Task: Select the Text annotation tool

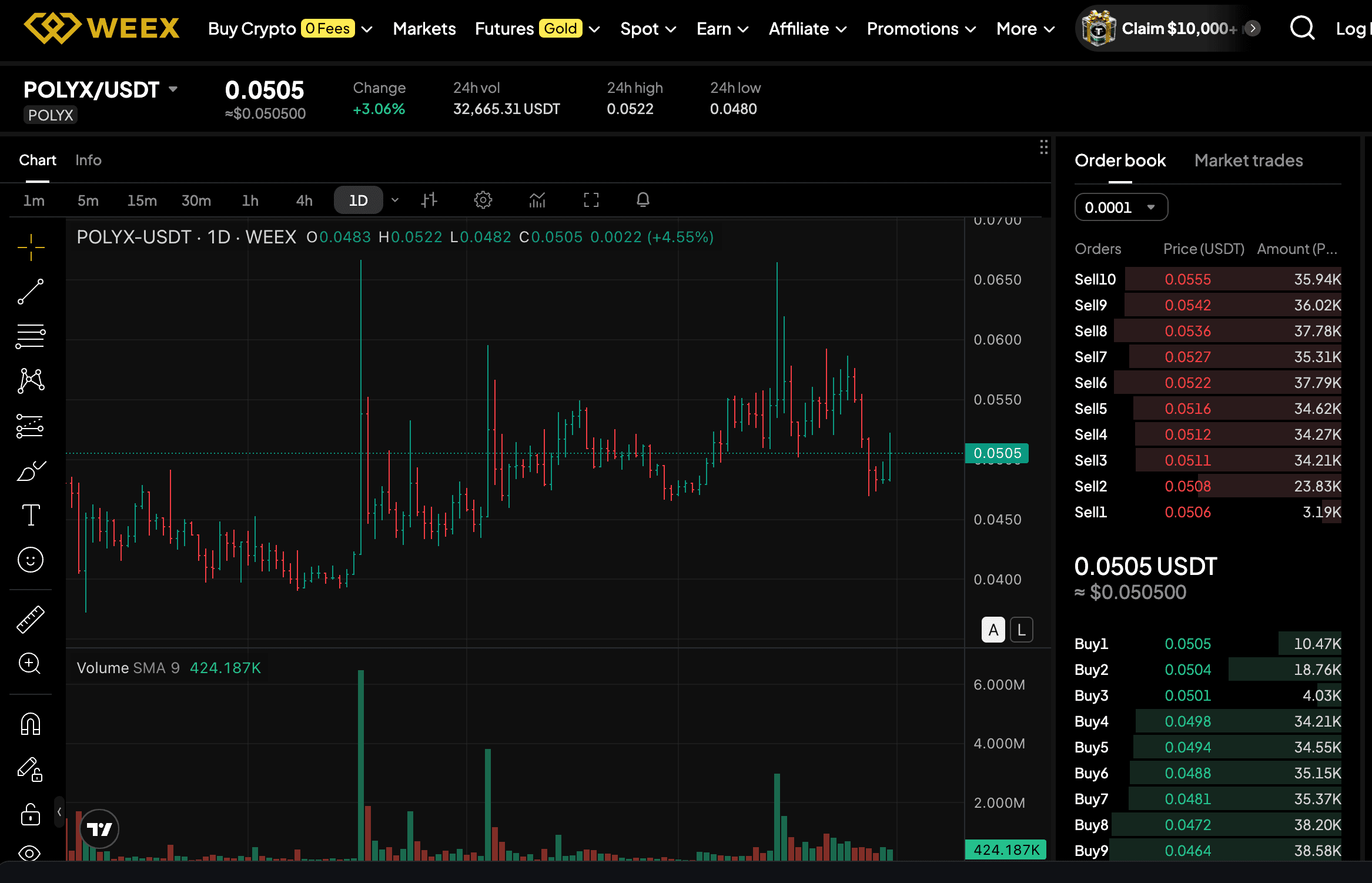Action: click(31, 515)
